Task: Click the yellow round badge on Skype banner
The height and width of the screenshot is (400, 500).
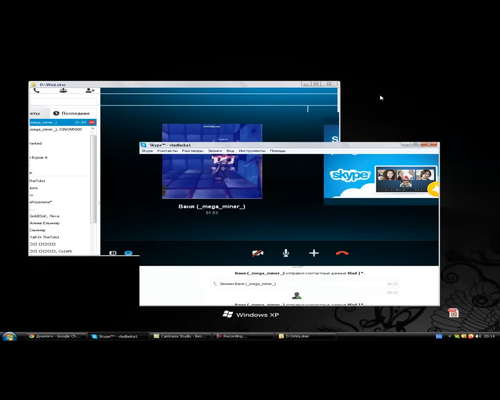Action: pos(434,190)
